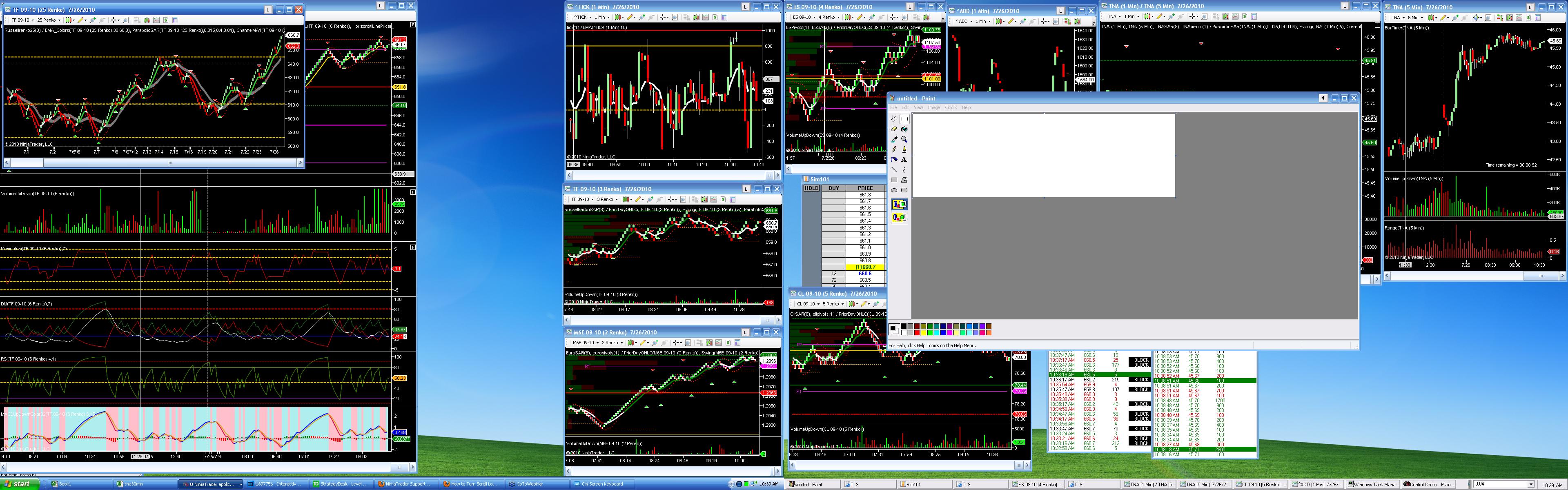Select the Airbrush tool in Paint

[x=894, y=160]
